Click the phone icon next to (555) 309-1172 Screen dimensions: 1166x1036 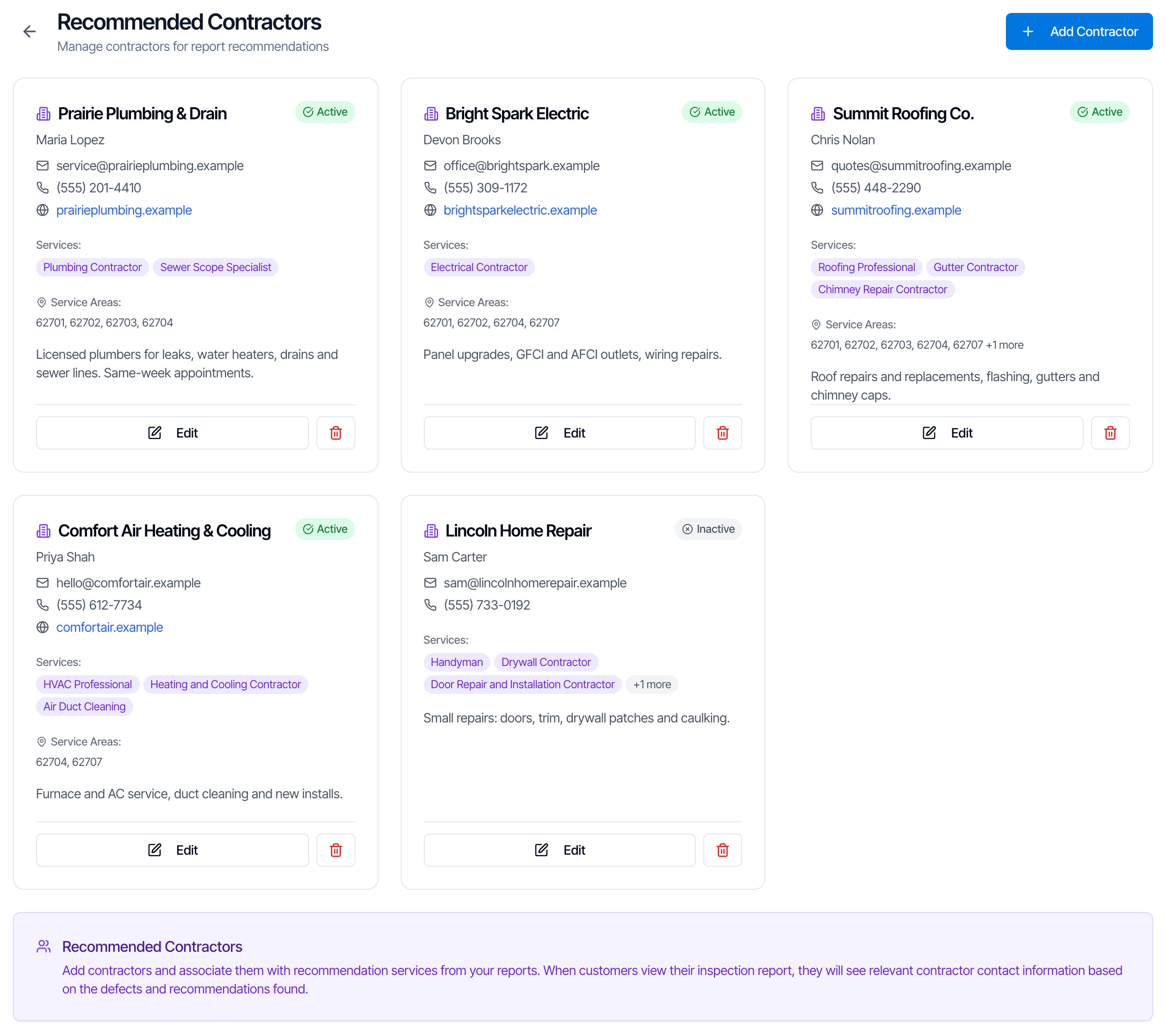pos(430,188)
